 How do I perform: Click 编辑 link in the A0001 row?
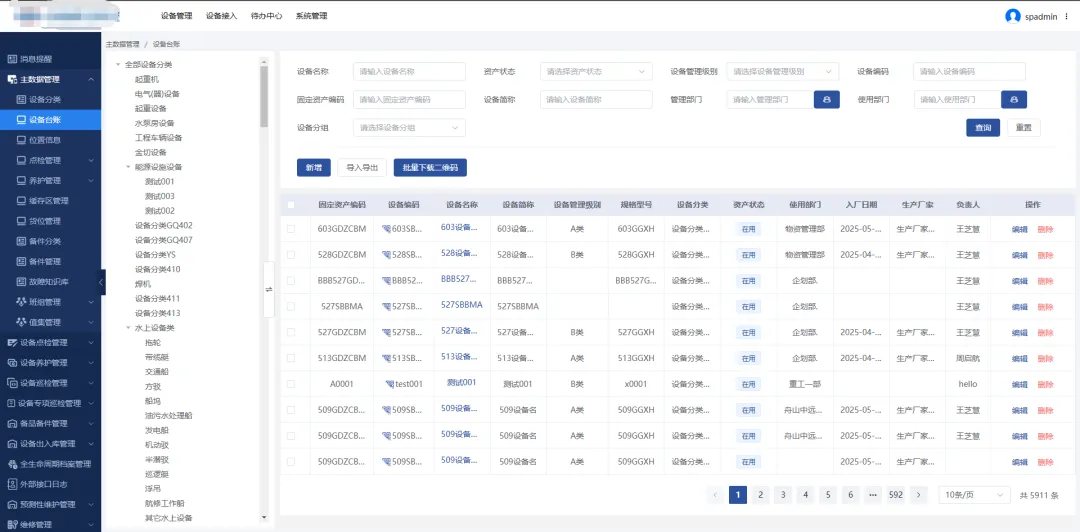(1019, 385)
